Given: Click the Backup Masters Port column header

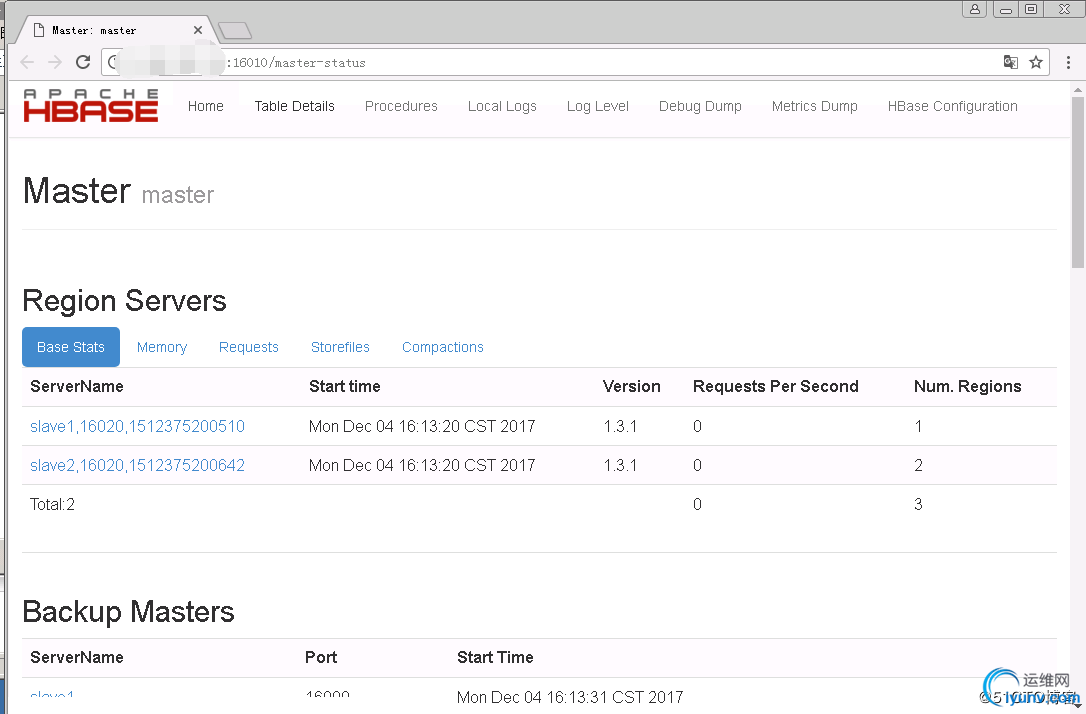Looking at the screenshot, I should [321, 657].
